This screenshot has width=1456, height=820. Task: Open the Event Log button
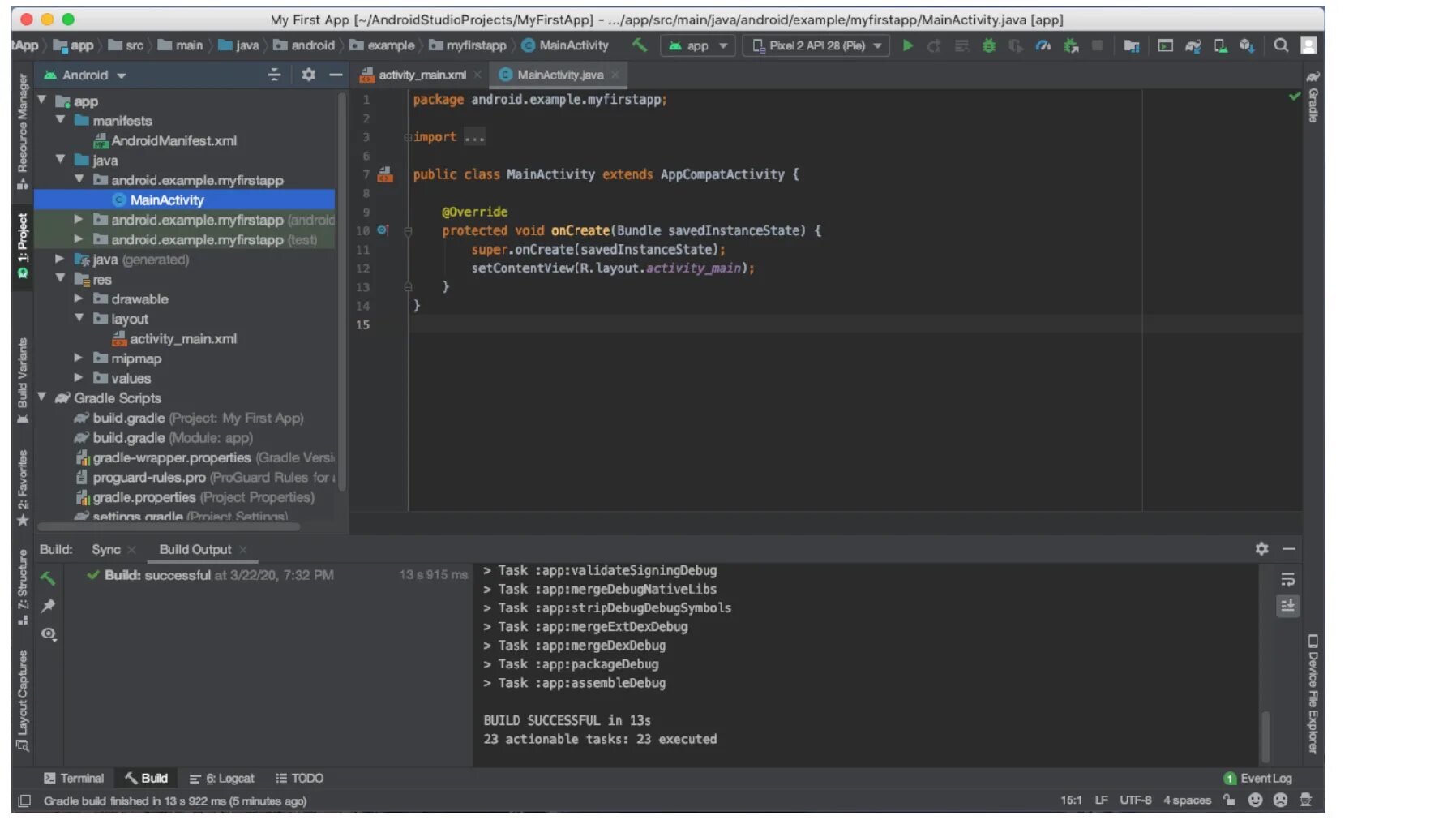point(1257,778)
